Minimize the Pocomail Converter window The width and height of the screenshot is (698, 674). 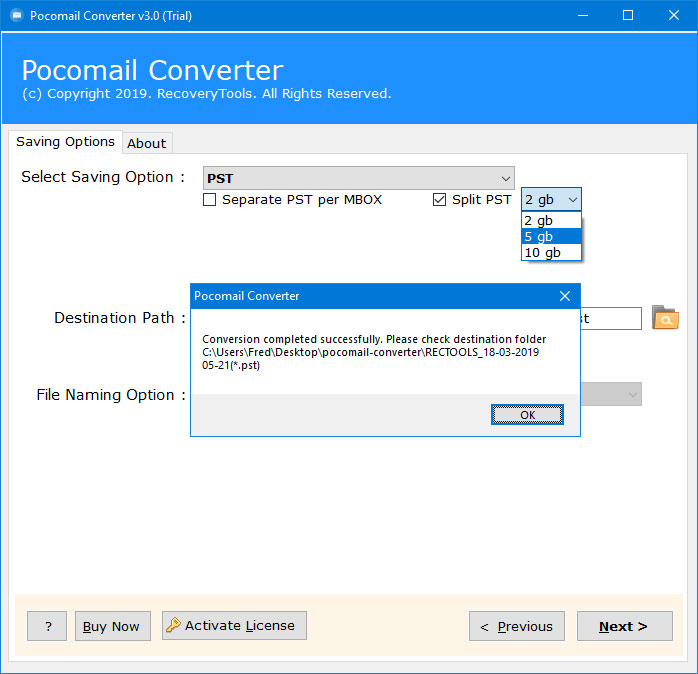coord(583,16)
